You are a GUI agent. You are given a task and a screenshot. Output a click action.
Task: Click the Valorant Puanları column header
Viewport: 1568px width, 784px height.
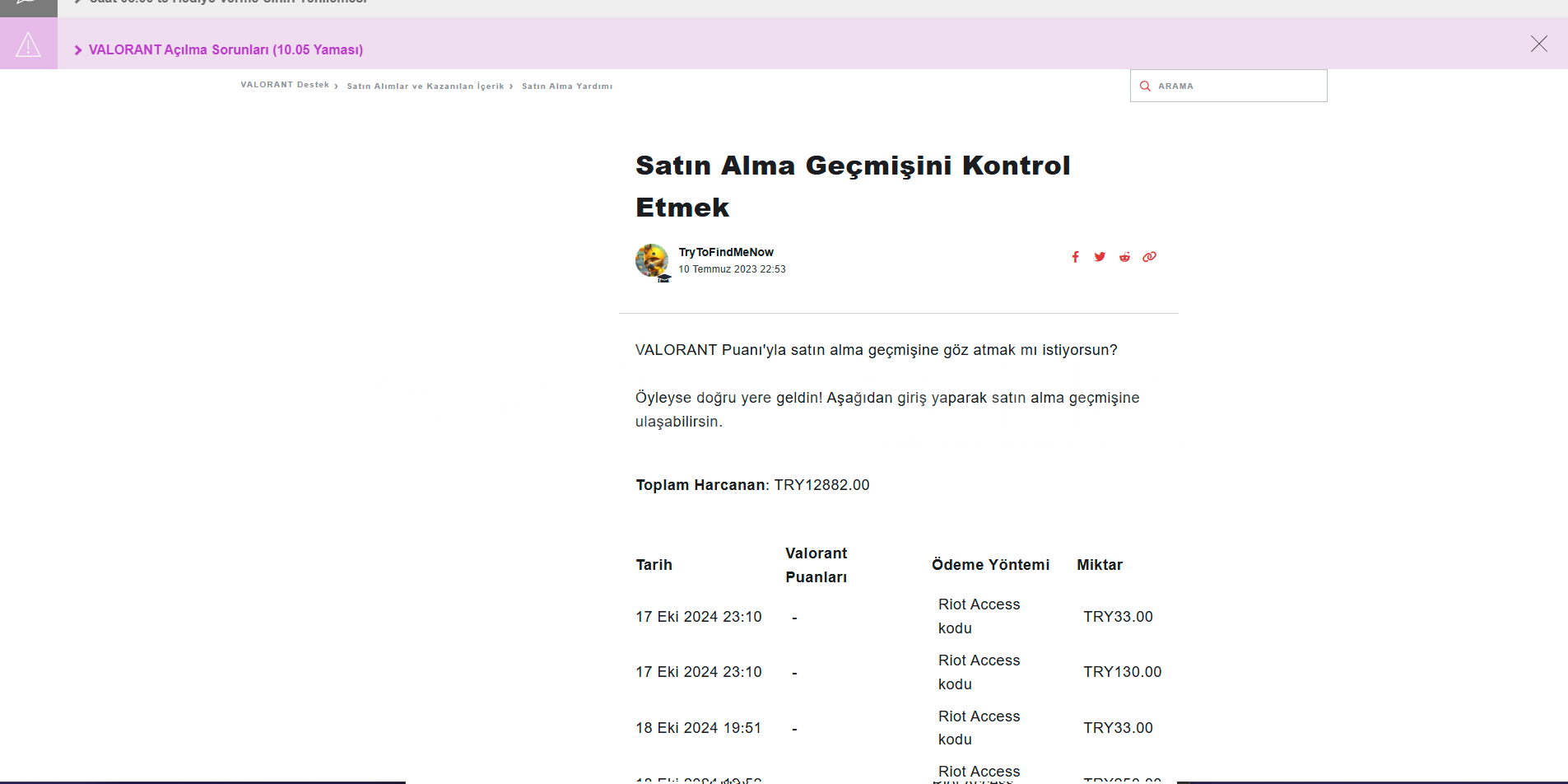coord(816,565)
